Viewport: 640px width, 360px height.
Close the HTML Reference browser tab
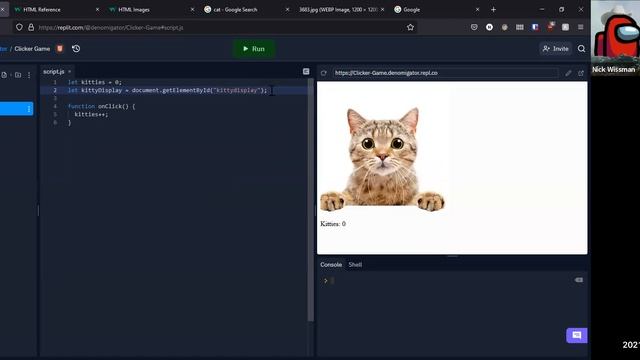coord(97,9)
